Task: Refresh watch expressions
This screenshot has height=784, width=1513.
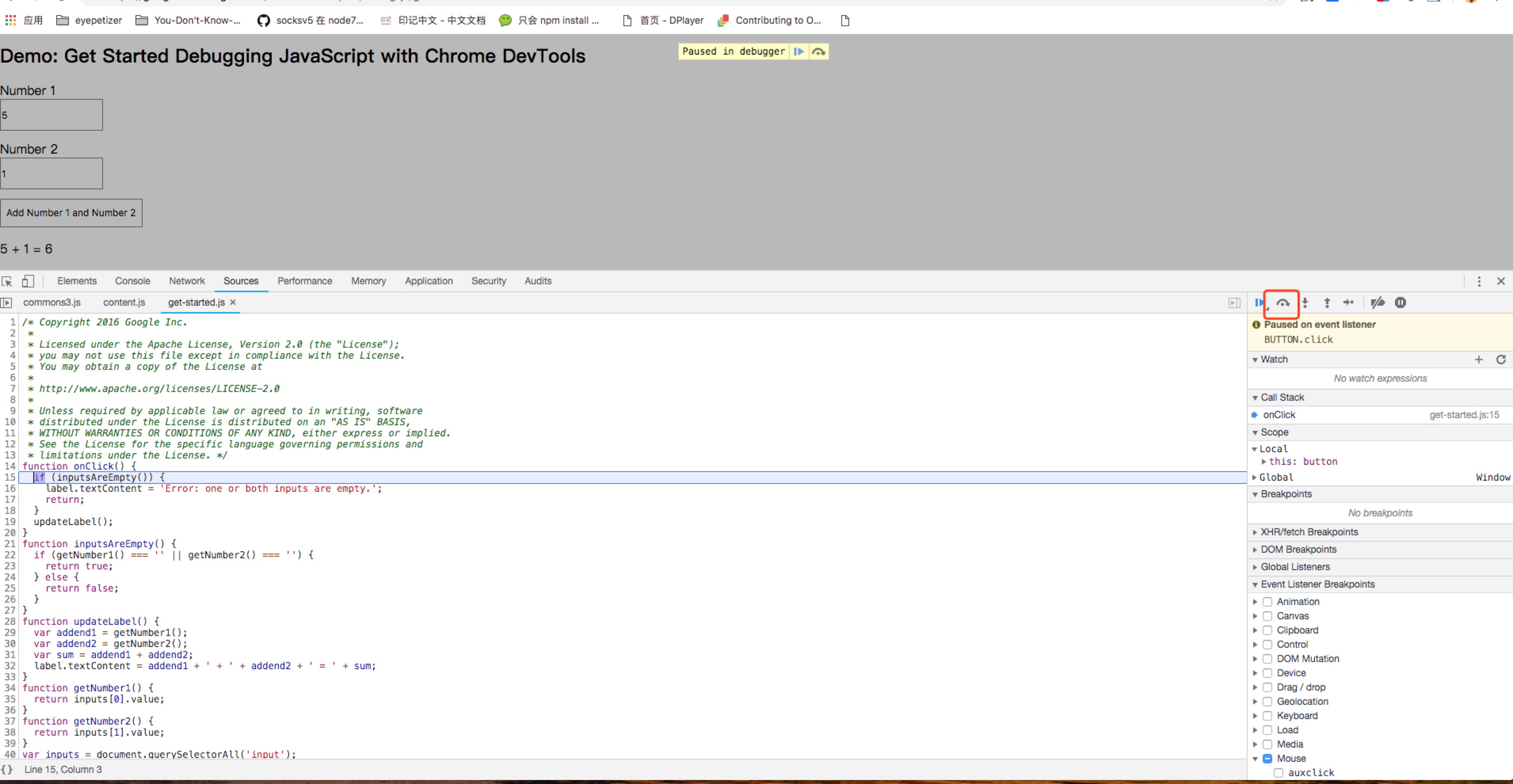Action: pyautogui.click(x=1501, y=360)
